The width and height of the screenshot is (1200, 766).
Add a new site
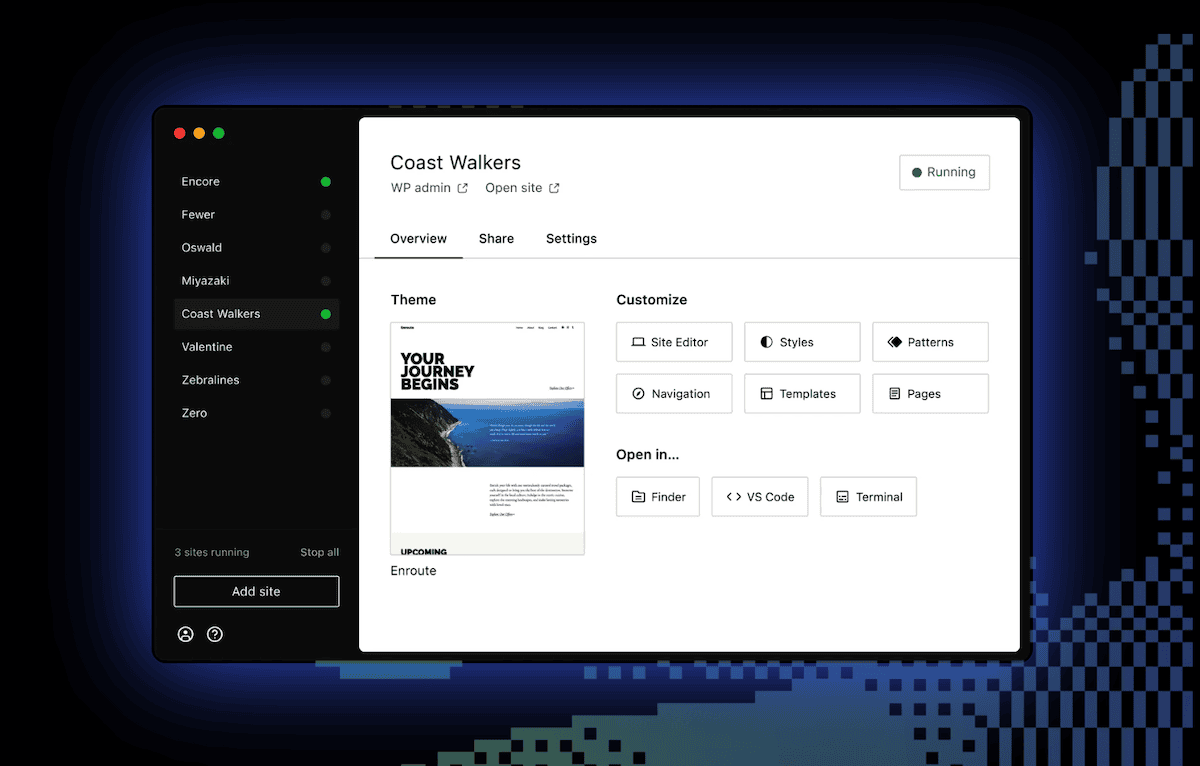coord(256,591)
